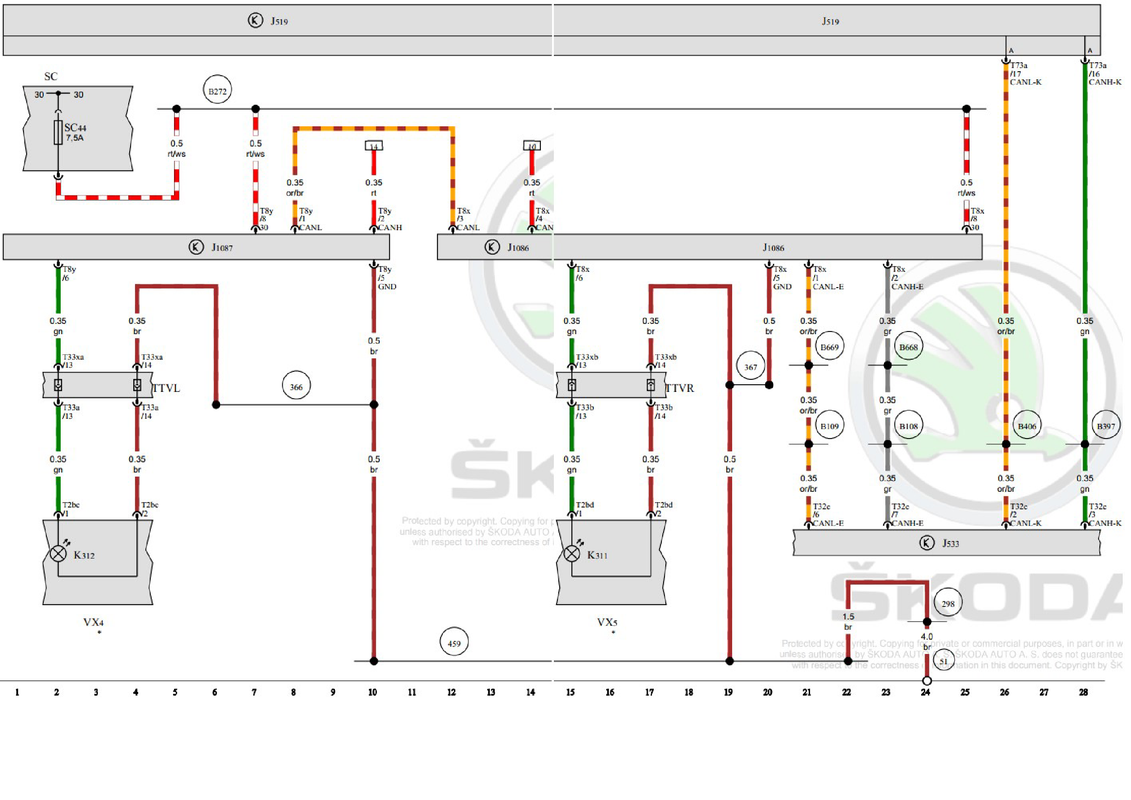The height and width of the screenshot is (800, 1131).
Task: Click the T8x /3 CANL pin label
Action: [x=468, y=219]
